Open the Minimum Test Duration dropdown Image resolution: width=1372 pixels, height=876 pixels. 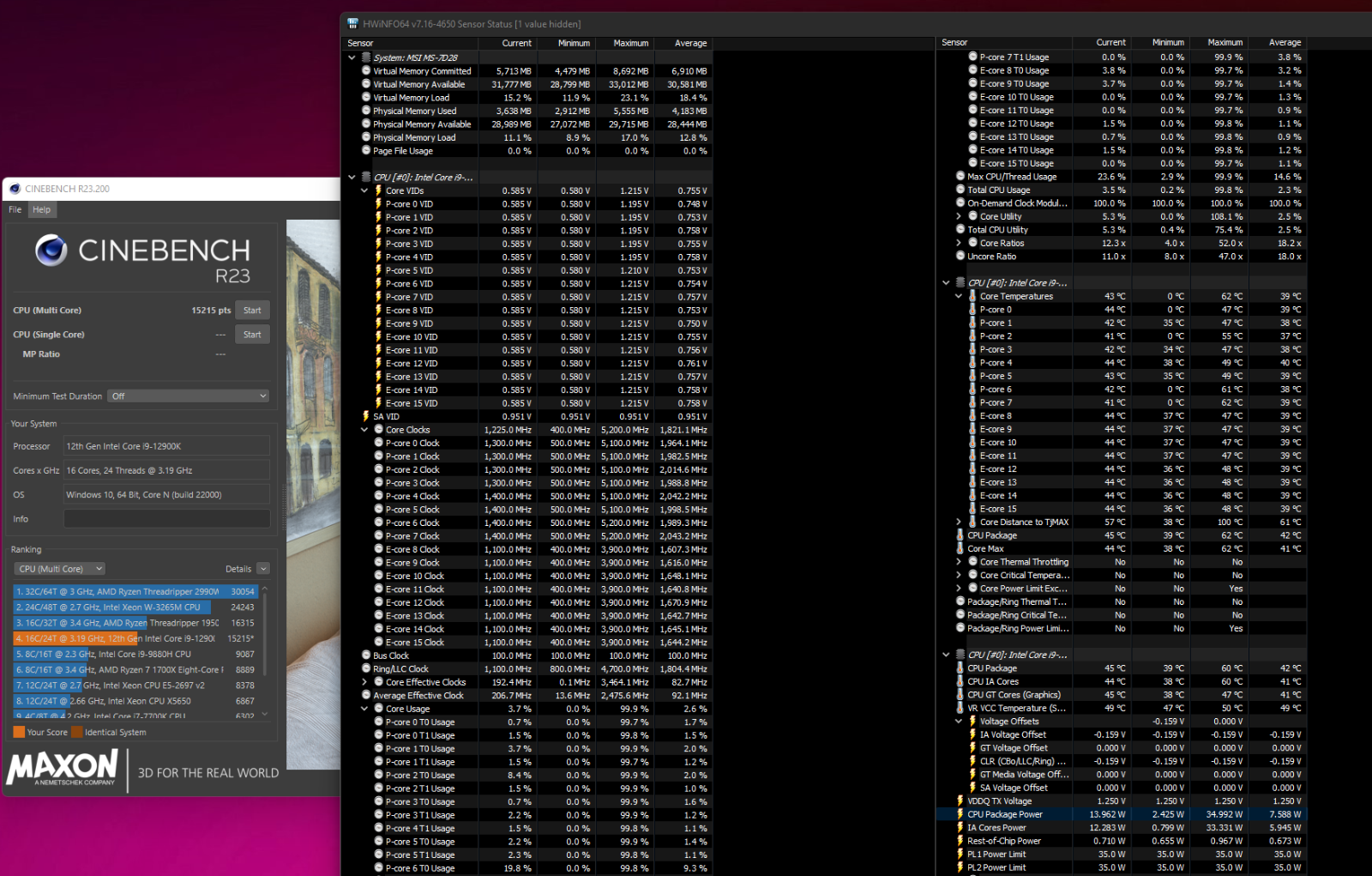pos(189,396)
